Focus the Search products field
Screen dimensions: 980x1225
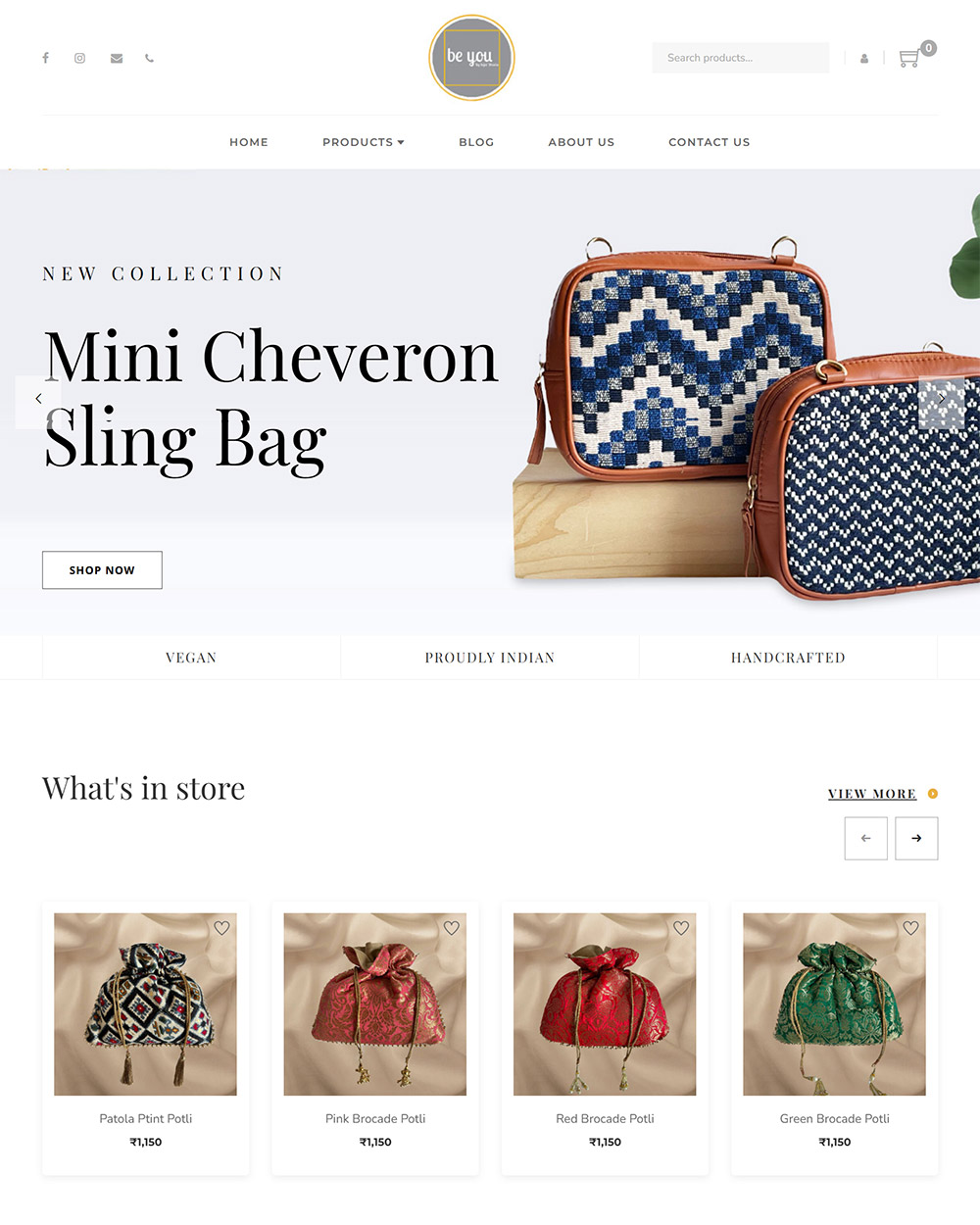point(741,58)
